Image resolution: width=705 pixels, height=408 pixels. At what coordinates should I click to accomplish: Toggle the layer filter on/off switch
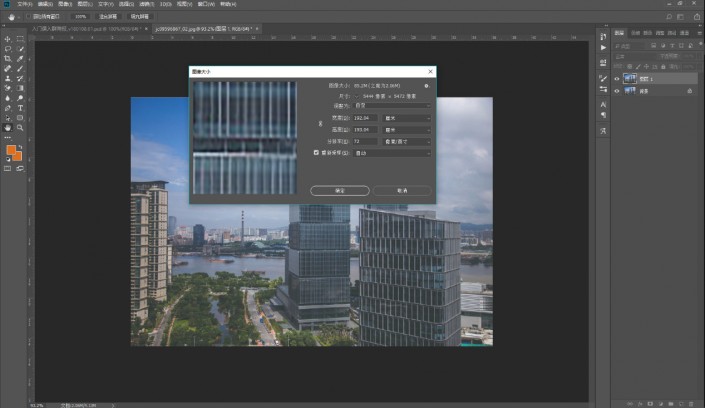[701, 44]
